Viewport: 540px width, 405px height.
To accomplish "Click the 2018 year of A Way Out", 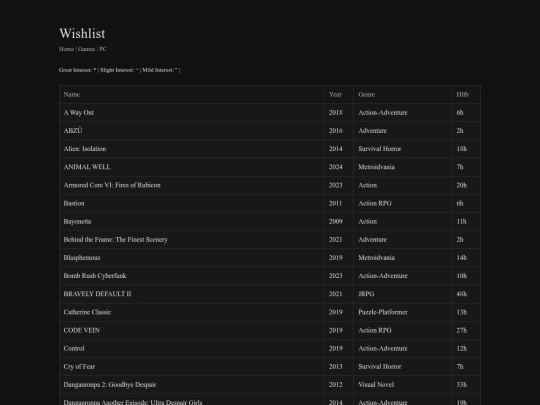I will (335, 113).
